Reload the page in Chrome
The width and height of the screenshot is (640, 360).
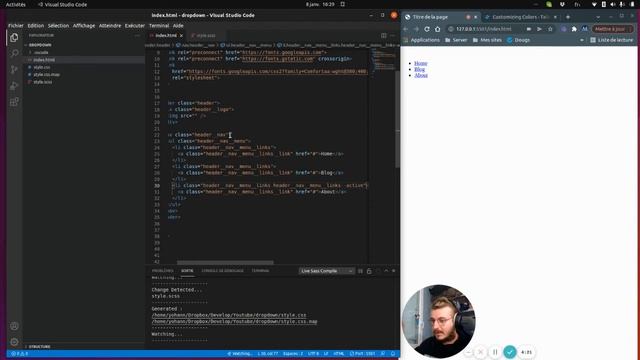click(x=427, y=29)
